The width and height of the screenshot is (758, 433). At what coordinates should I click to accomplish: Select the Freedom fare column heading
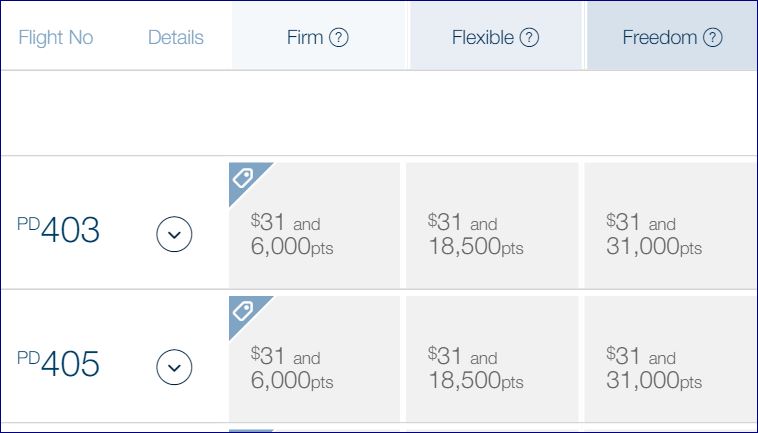[x=659, y=38]
